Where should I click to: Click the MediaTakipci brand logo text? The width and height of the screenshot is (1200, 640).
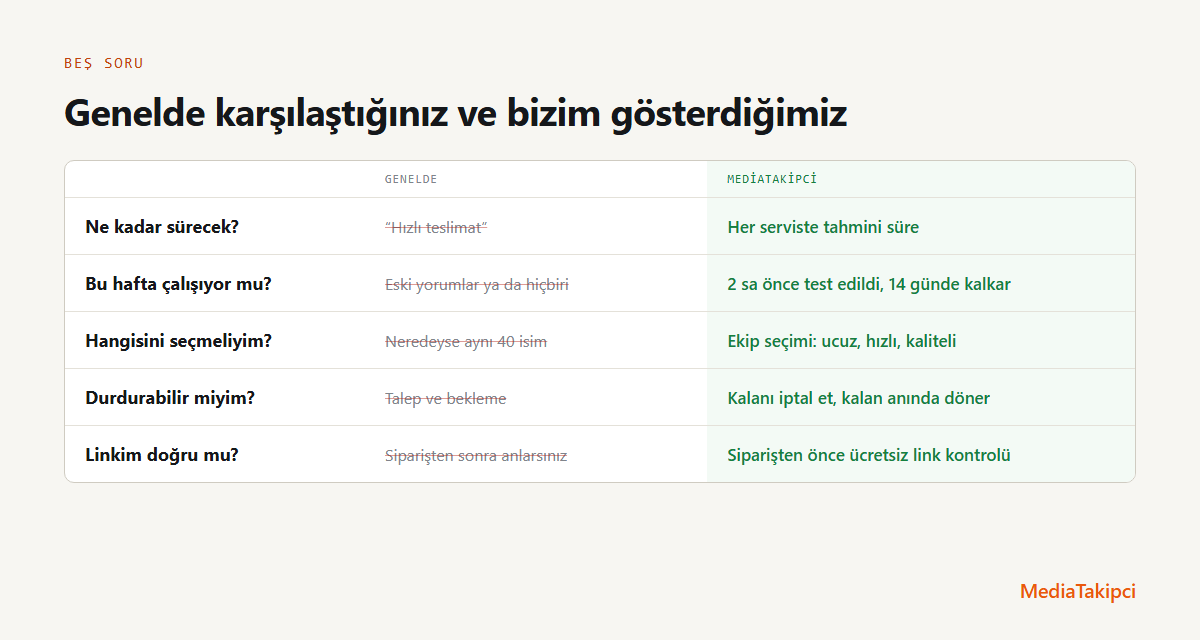coord(1078,591)
